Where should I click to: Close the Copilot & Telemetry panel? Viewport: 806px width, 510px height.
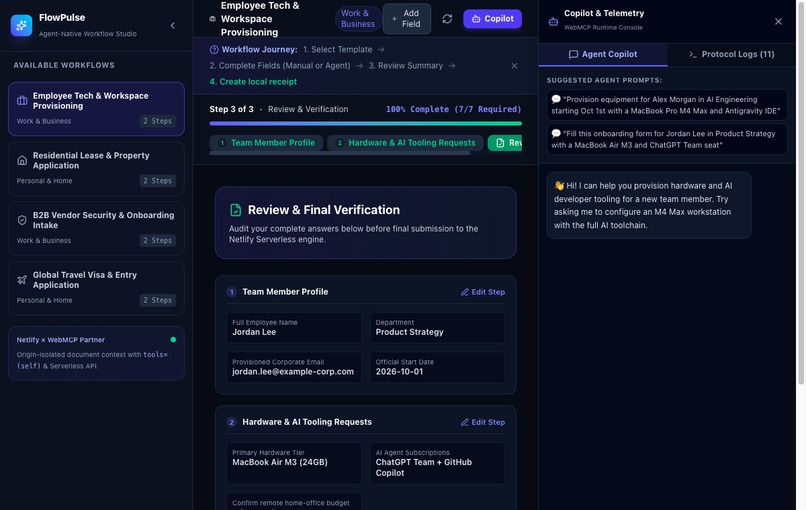(x=778, y=21)
